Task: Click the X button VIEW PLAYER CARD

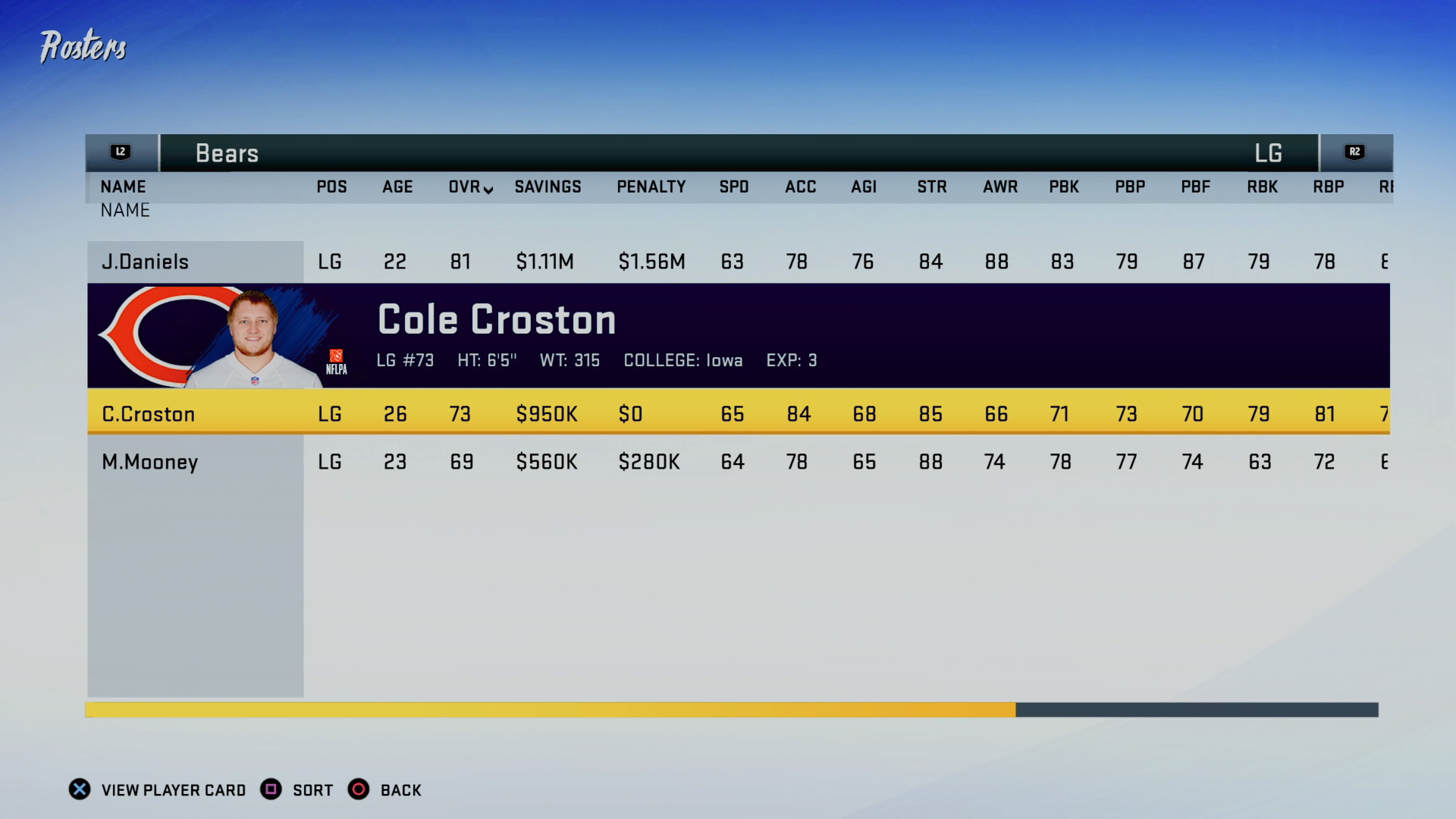Action: pyautogui.click(x=80, y=789)
